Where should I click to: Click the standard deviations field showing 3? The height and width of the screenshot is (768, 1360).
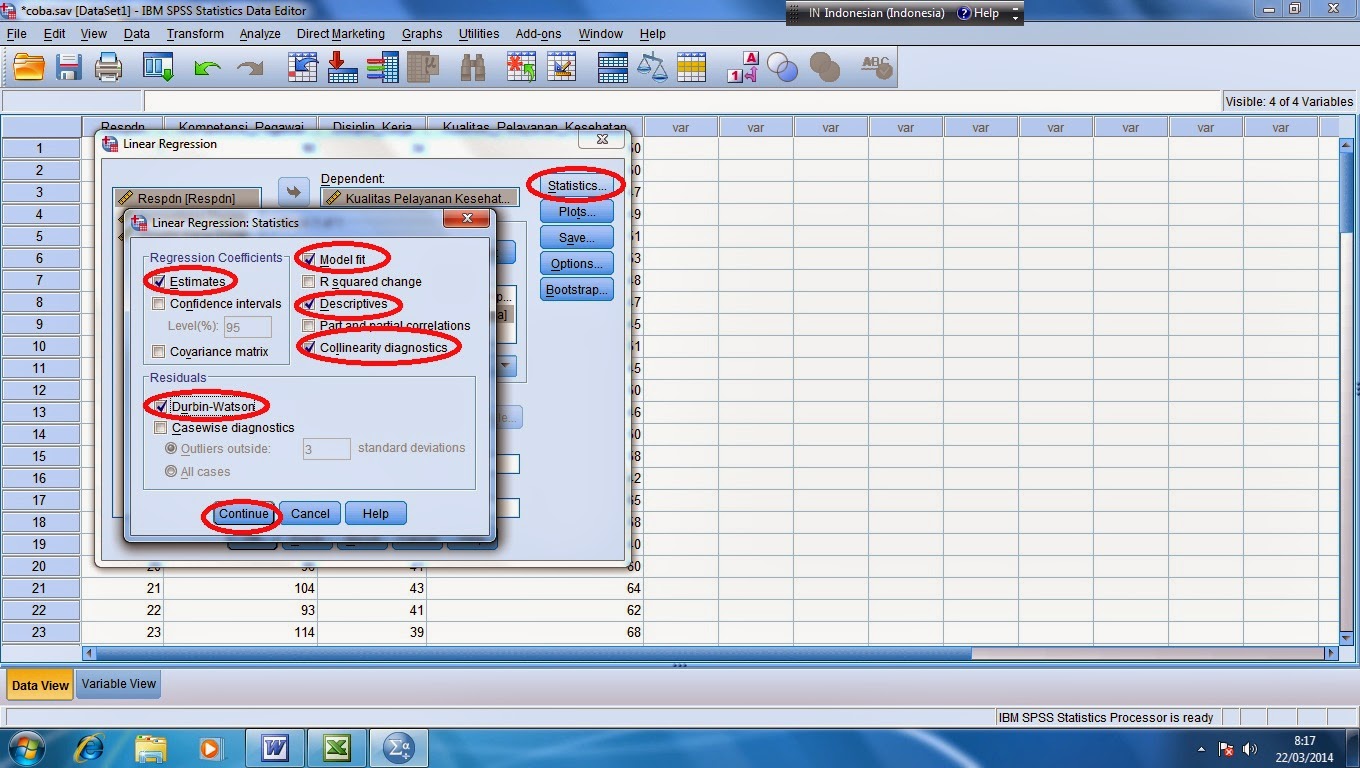[x=327, y=450]
